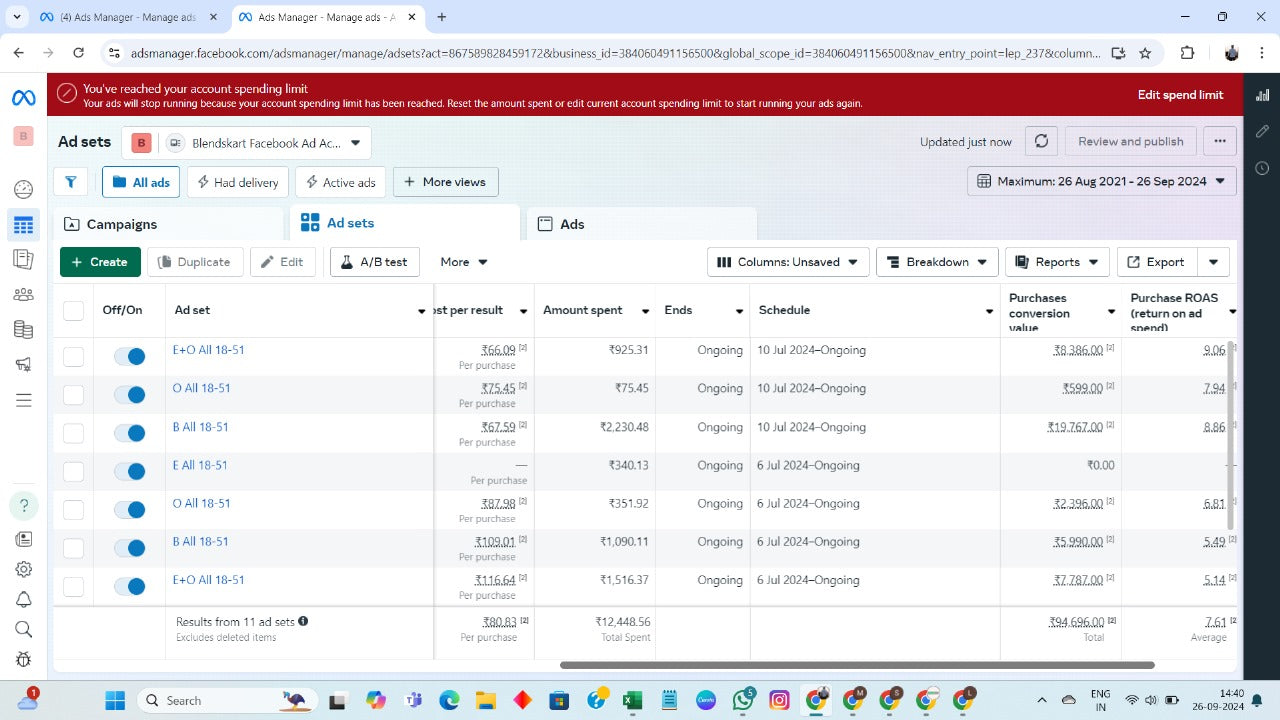
Task: Expand the Breakdown dropdown
Action: pos(937,262)
